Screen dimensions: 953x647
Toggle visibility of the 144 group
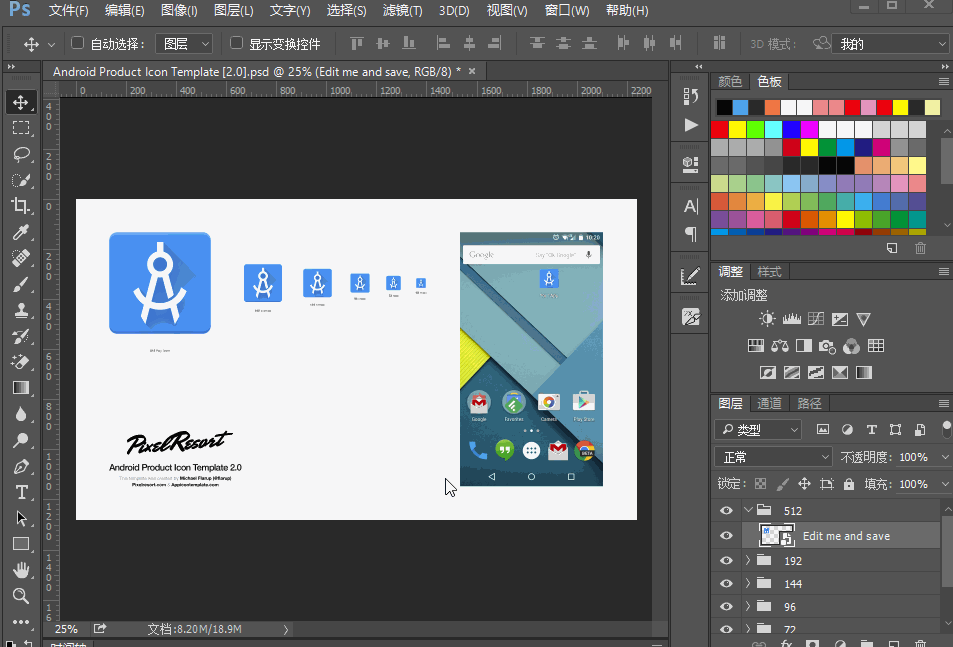(726, 583)
